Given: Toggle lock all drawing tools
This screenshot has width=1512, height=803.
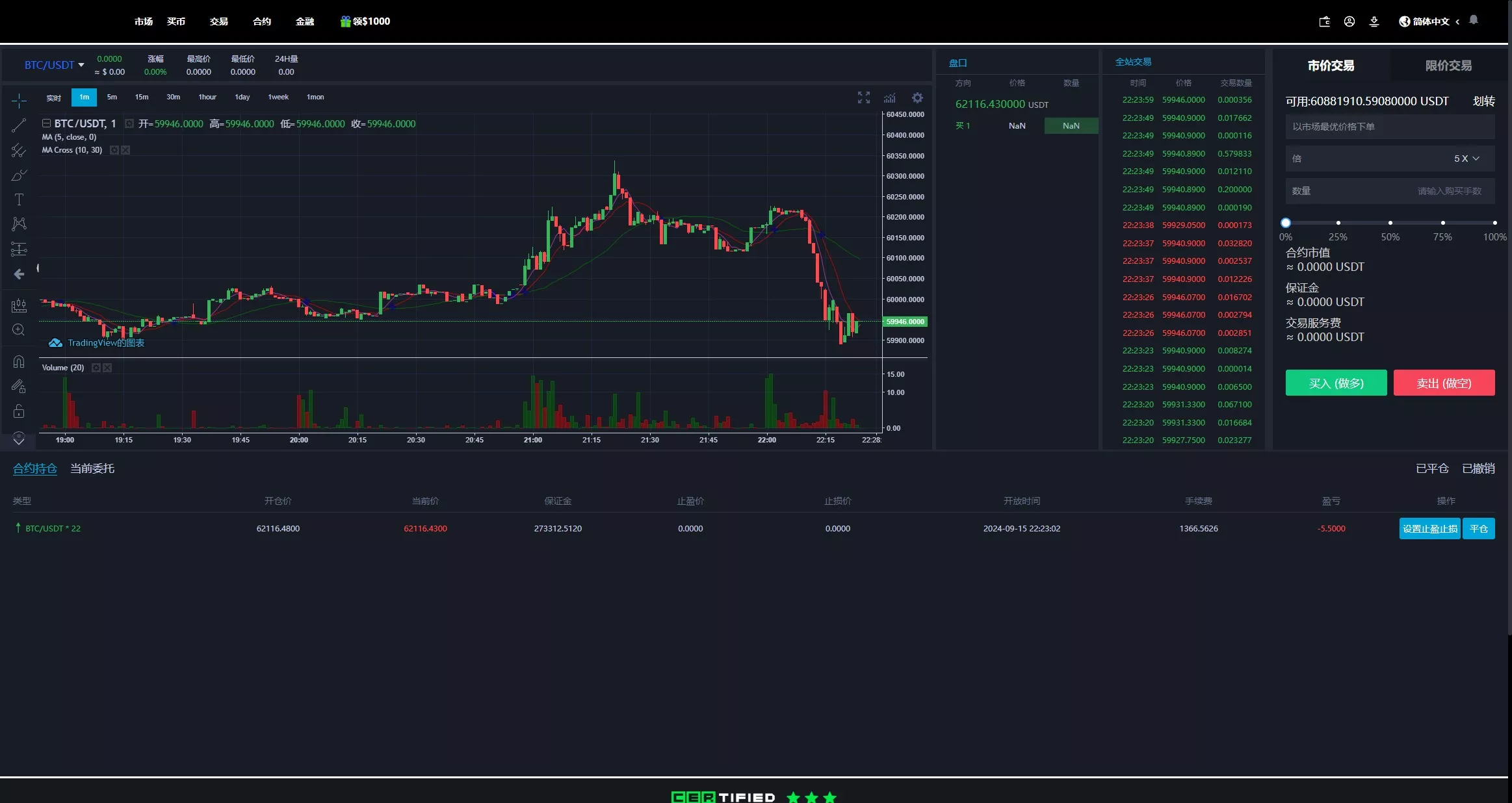Looking at the screenshot, I should [x=19, y=411].
